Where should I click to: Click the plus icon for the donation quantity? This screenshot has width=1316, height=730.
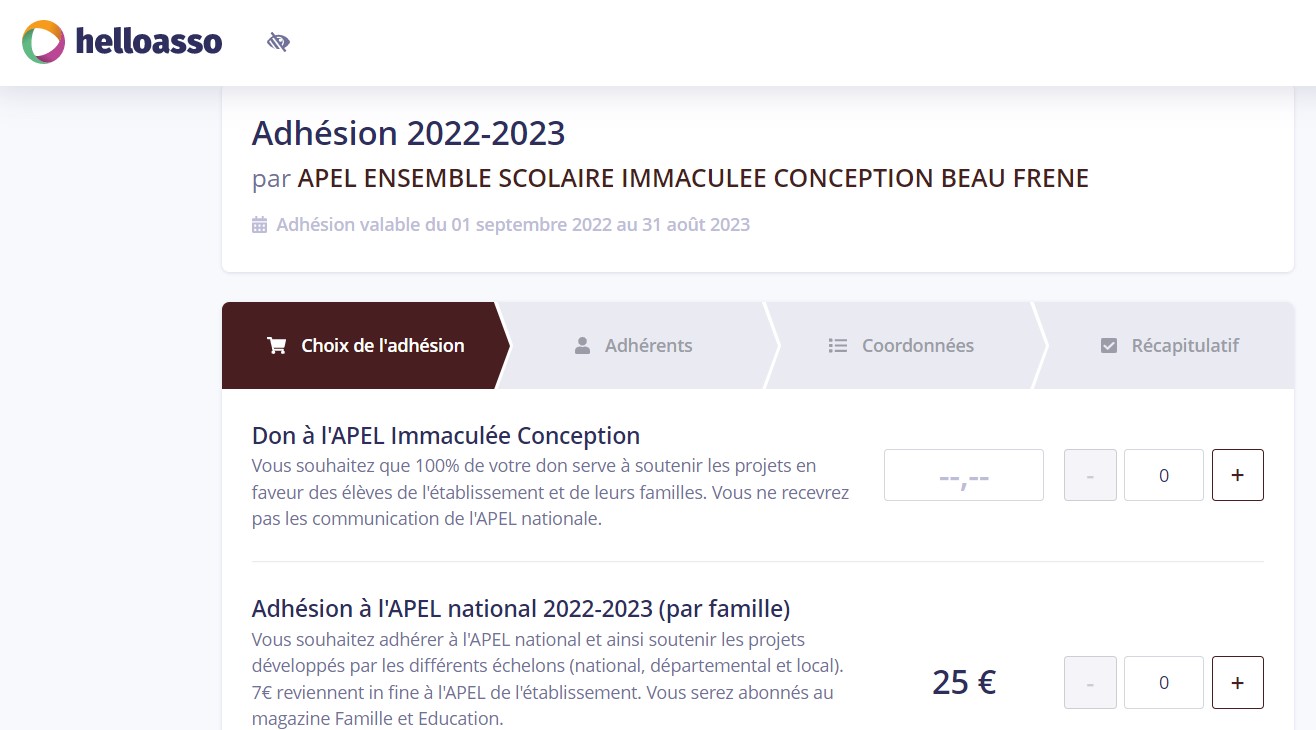click(x=1237, y=475)
